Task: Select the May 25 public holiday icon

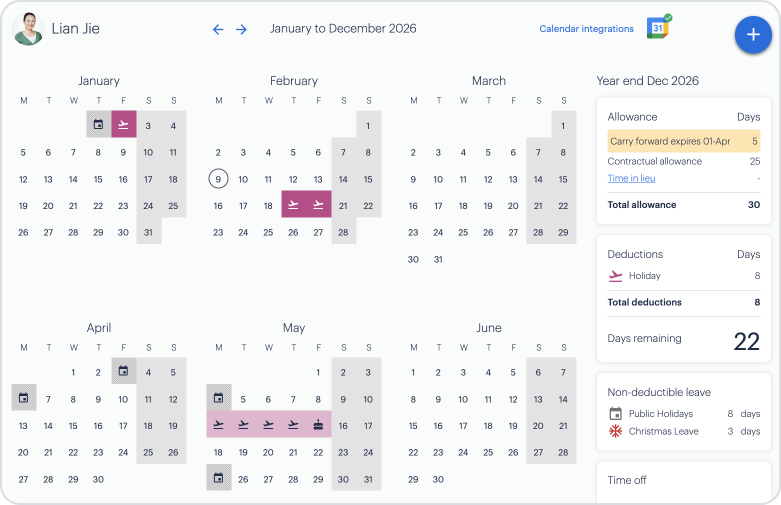Action: (218, 478)
